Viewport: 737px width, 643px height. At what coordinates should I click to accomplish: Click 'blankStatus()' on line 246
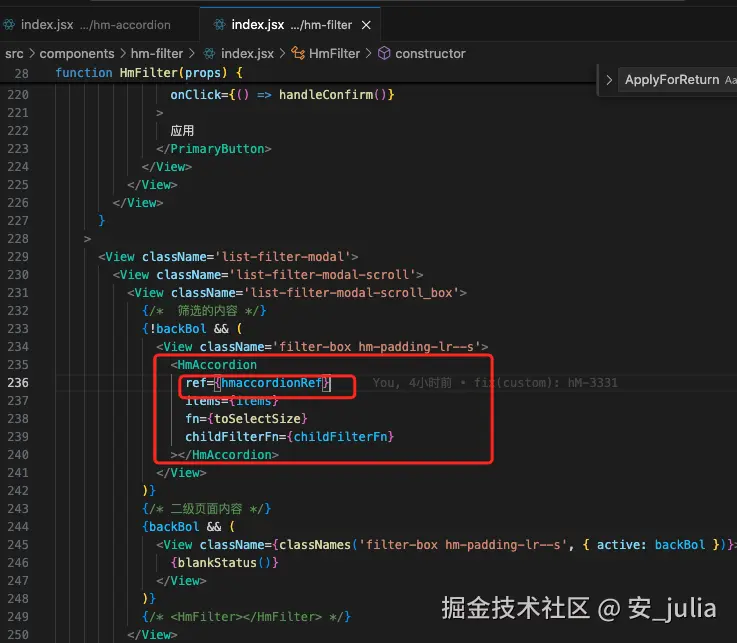click(225, 563)
